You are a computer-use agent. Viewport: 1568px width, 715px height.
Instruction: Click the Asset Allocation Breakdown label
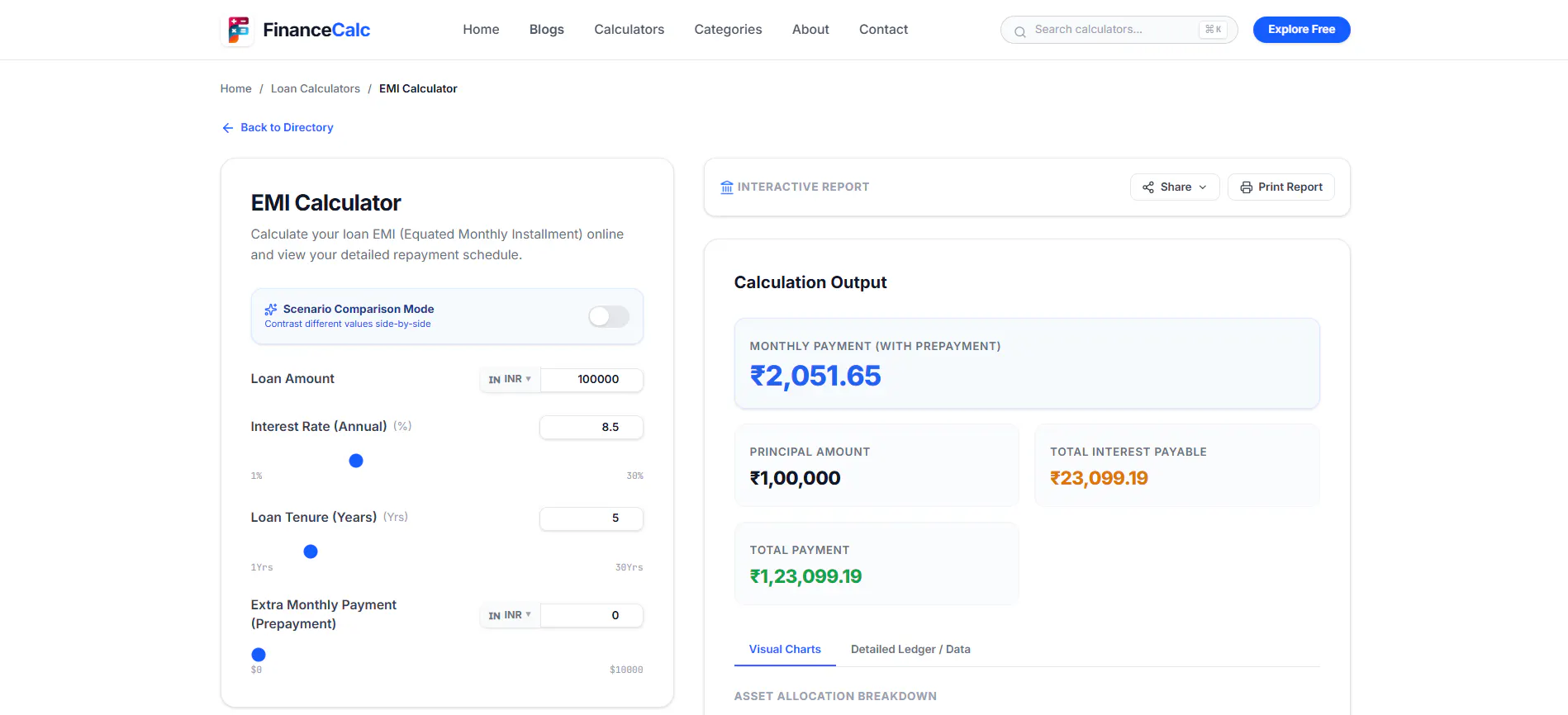pos(835,696)
